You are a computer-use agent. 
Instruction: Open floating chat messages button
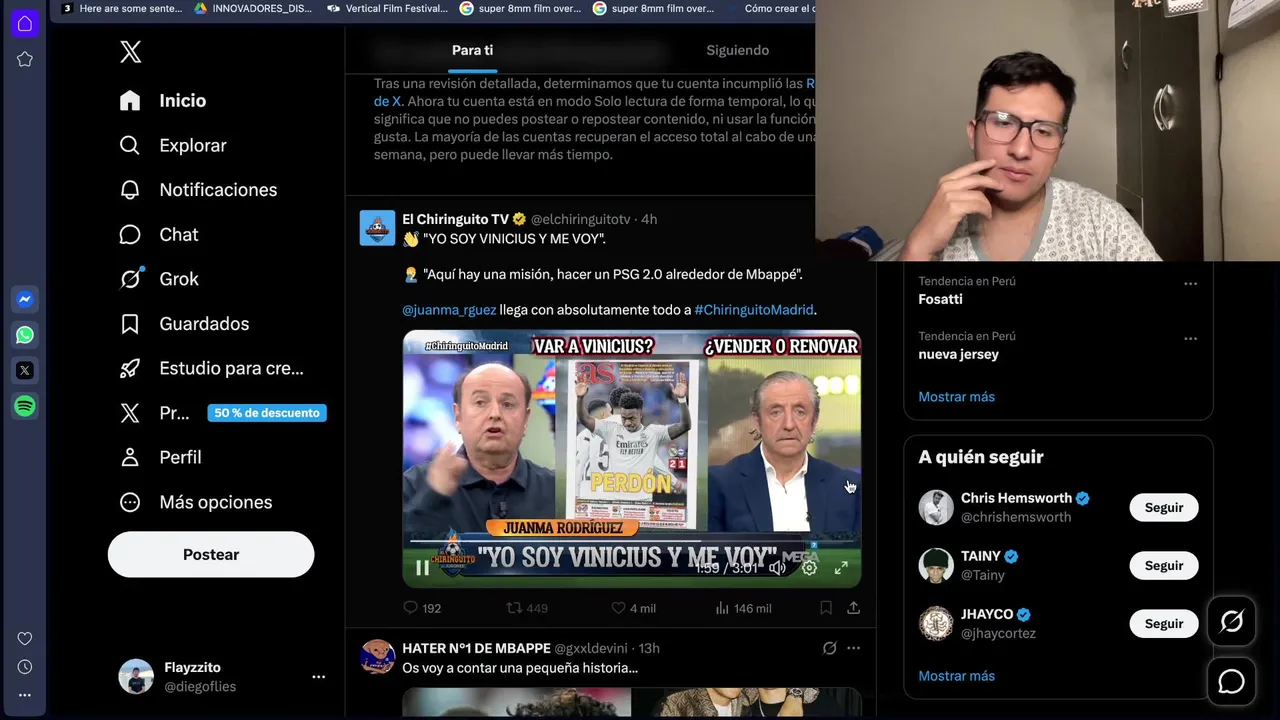click(x=1231, y=681)
